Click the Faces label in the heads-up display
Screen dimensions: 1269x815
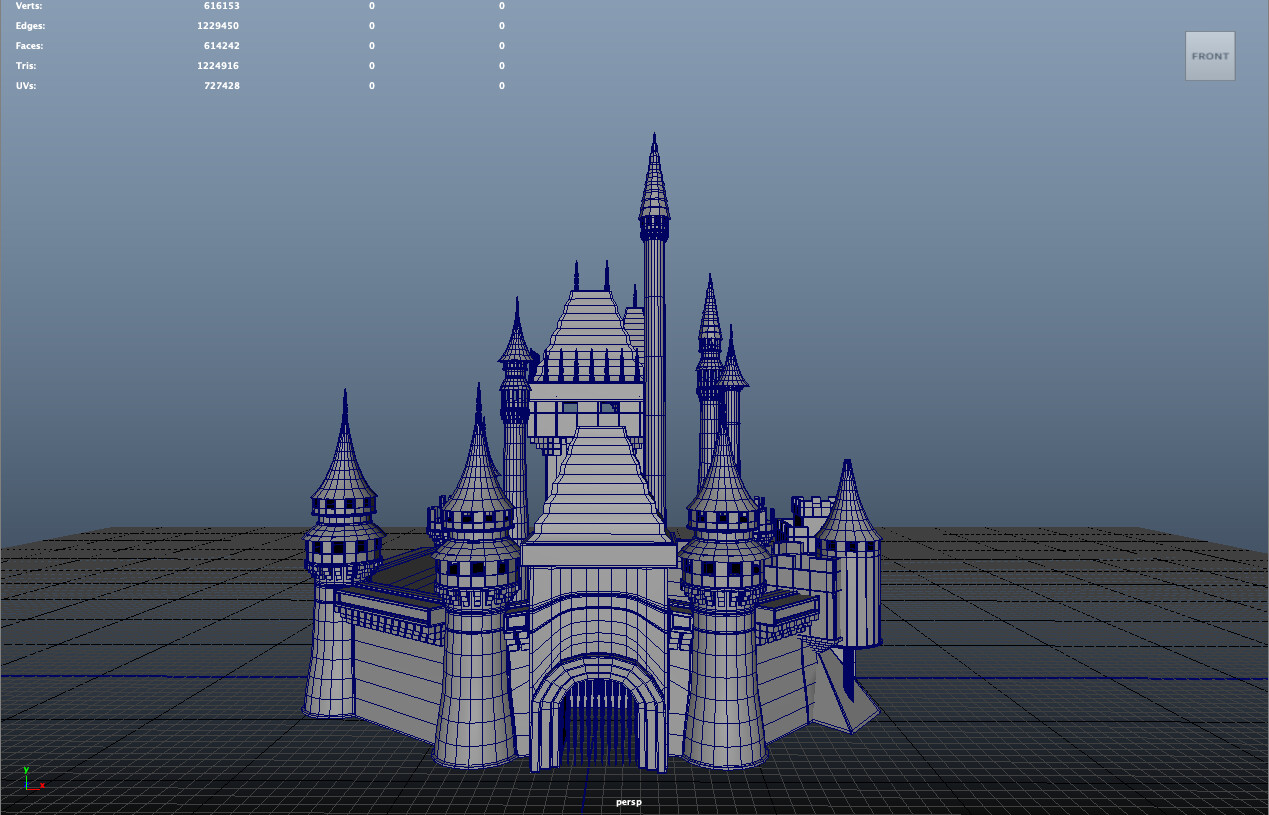[x=30, y=46]
